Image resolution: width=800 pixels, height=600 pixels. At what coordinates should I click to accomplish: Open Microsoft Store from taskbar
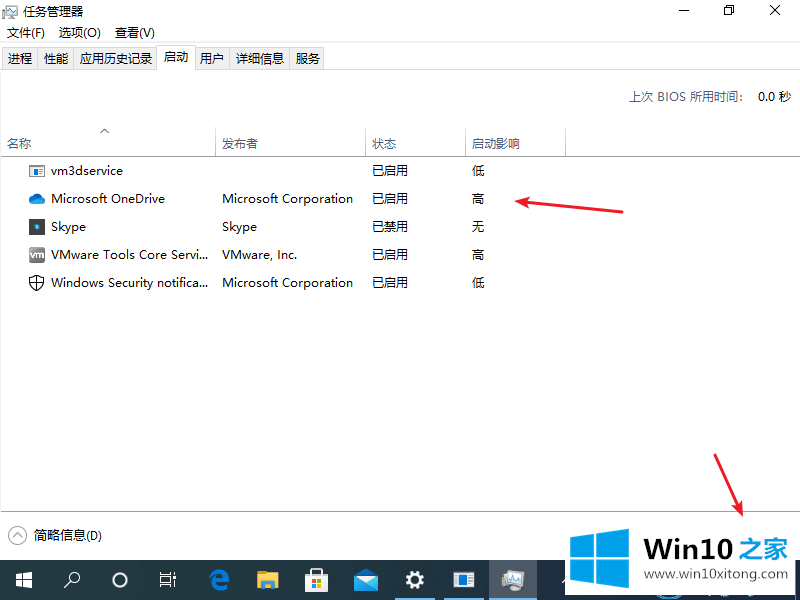(316, 580)
